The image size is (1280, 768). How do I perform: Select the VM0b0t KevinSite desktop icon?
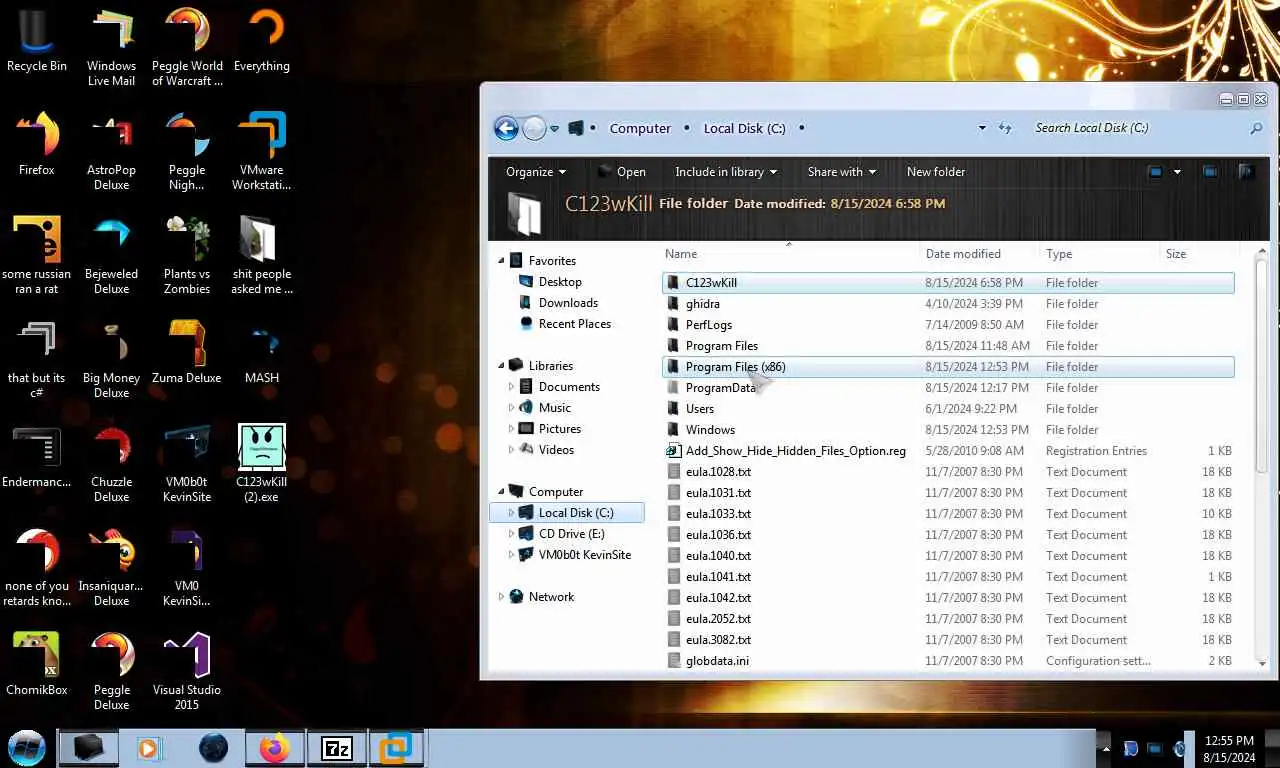point(187,464)
